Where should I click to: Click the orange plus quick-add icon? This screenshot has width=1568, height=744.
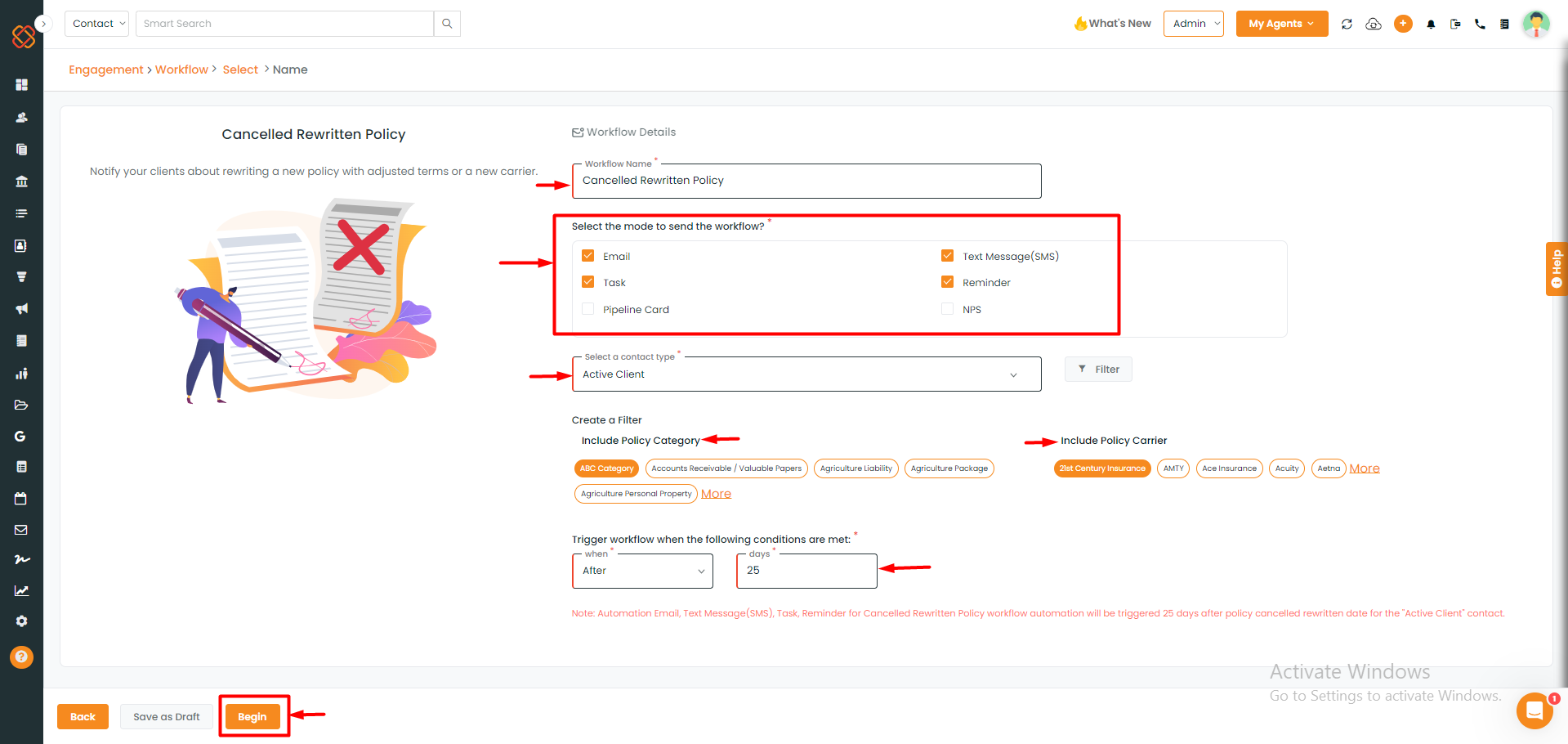[1403, 24]
